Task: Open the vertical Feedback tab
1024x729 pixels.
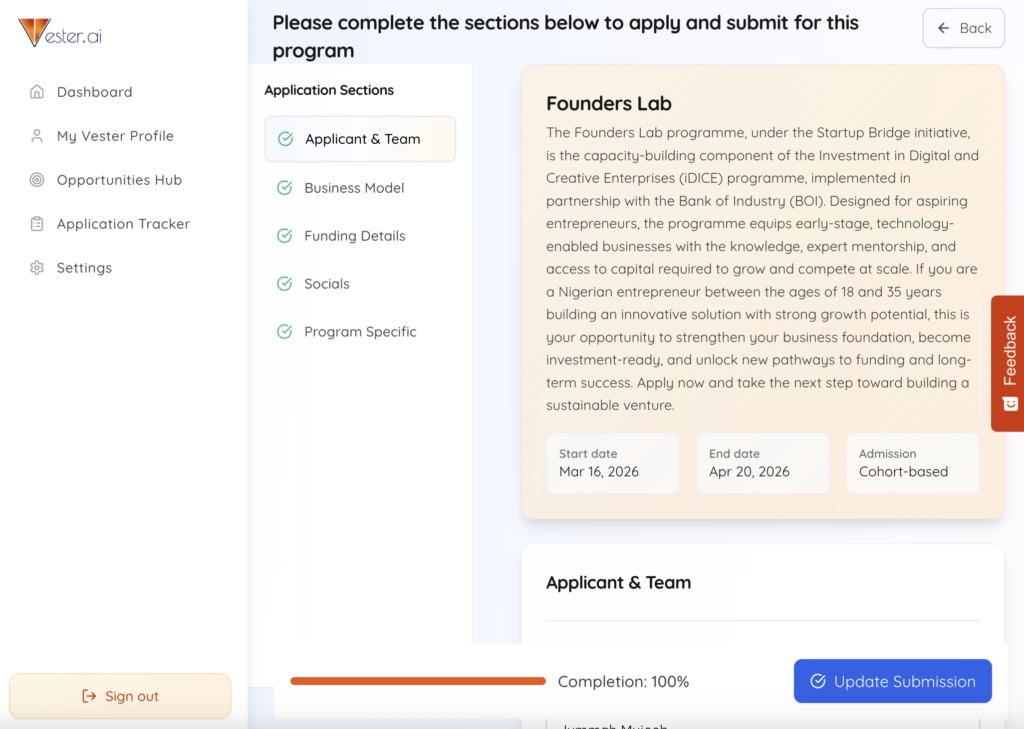Action: [1008, 350]
